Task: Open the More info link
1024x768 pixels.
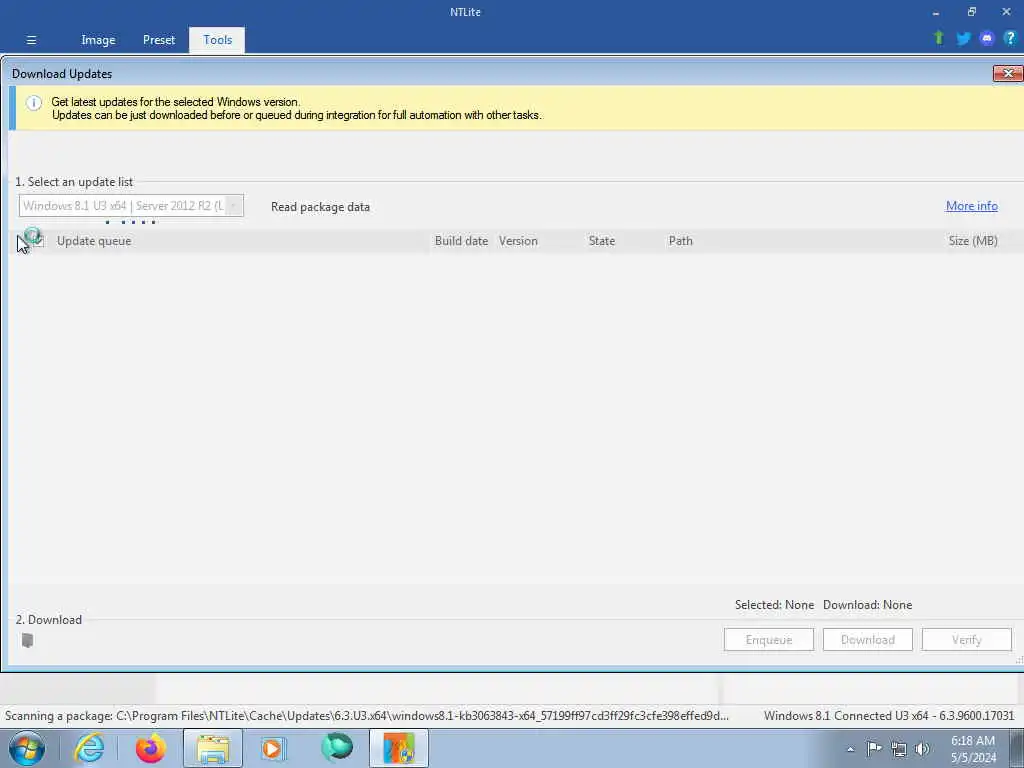Action: click(x=971, y=206)
